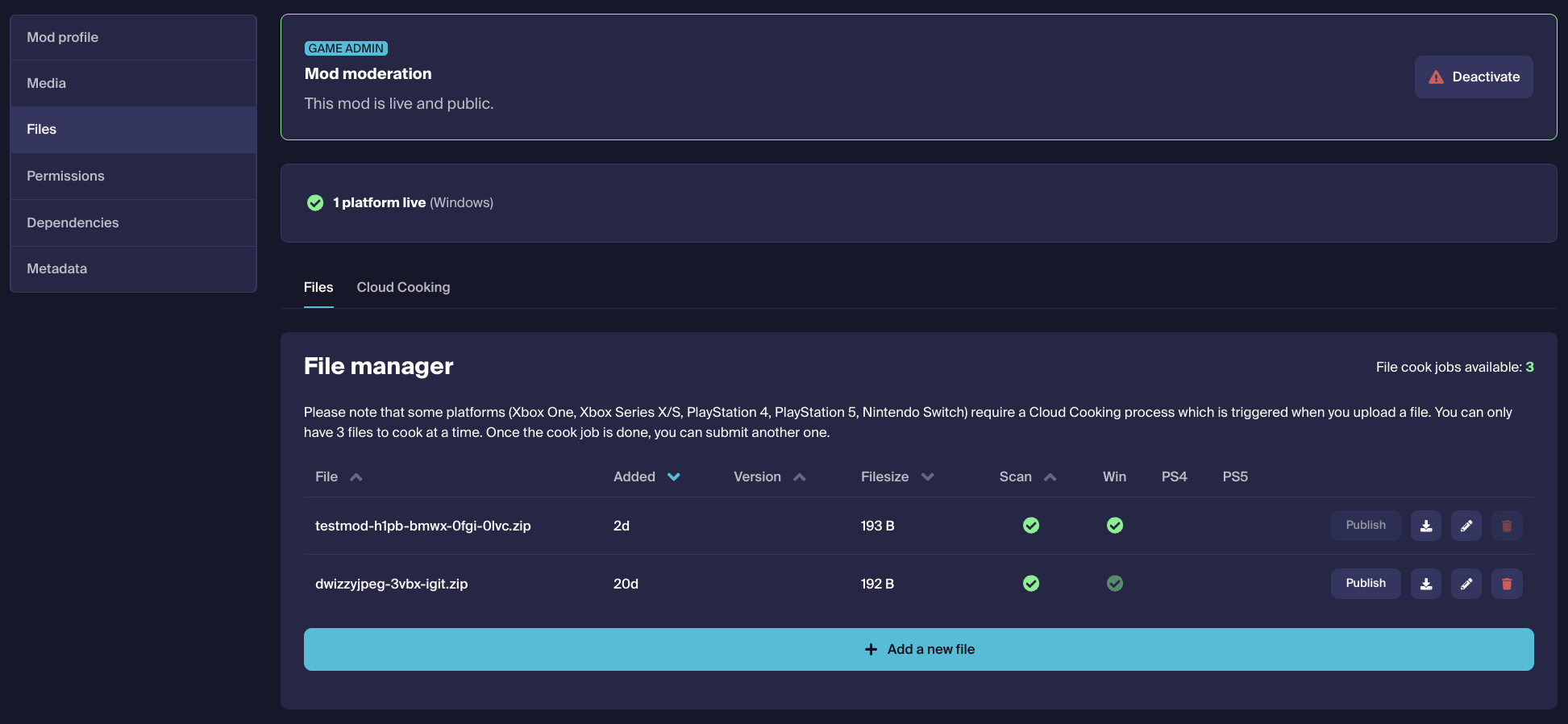Delete the testmod-h1pb-bmwx-0fgi-0lvc.zip file
The height and width of the screenshot is (724, 1568).
[x=1507, y=526]
